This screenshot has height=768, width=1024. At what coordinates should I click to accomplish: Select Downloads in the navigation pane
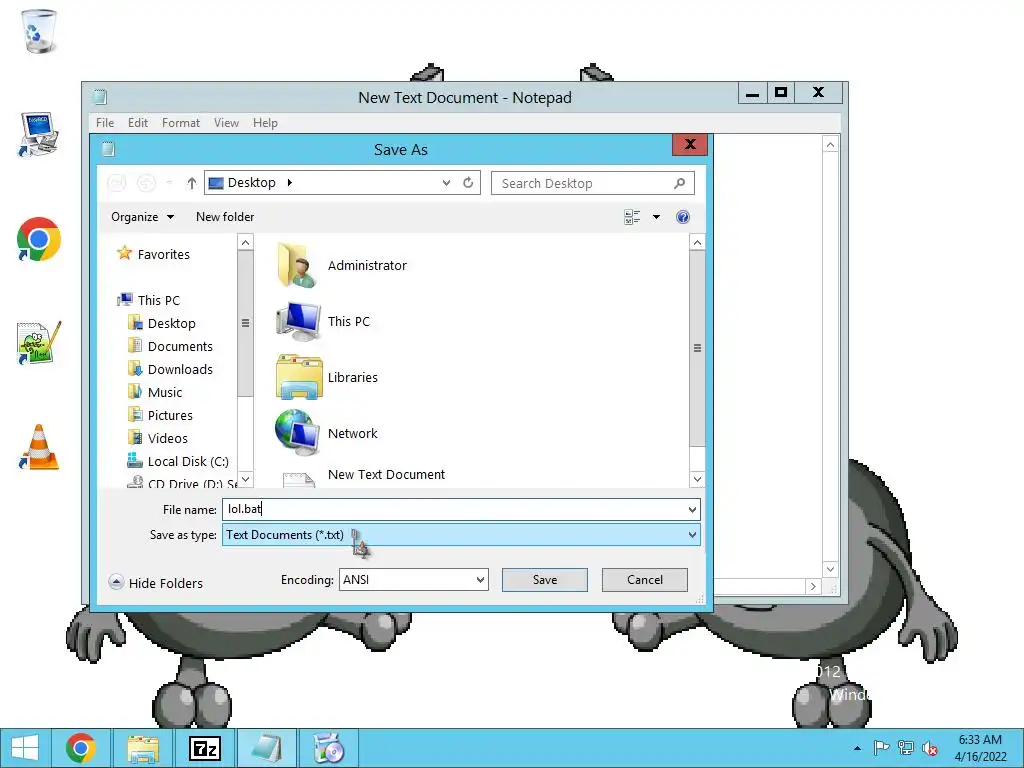pyautogui.click(x=170, y=369)
